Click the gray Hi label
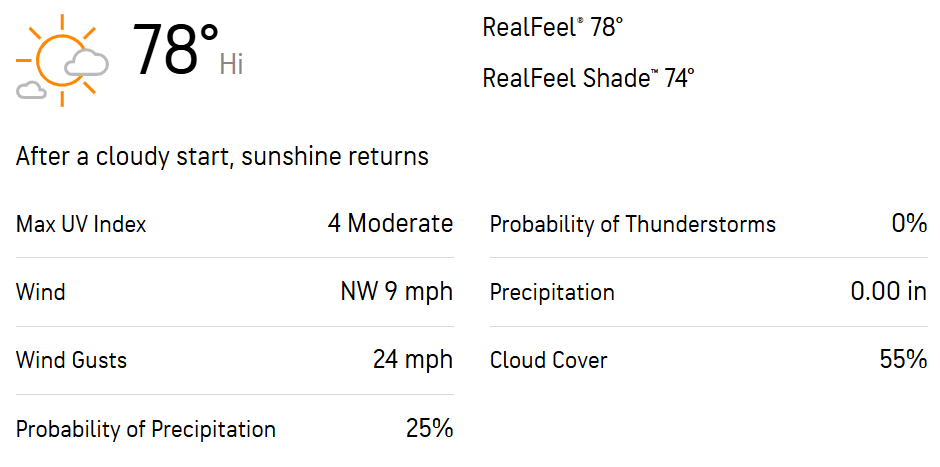 point(231,64)
